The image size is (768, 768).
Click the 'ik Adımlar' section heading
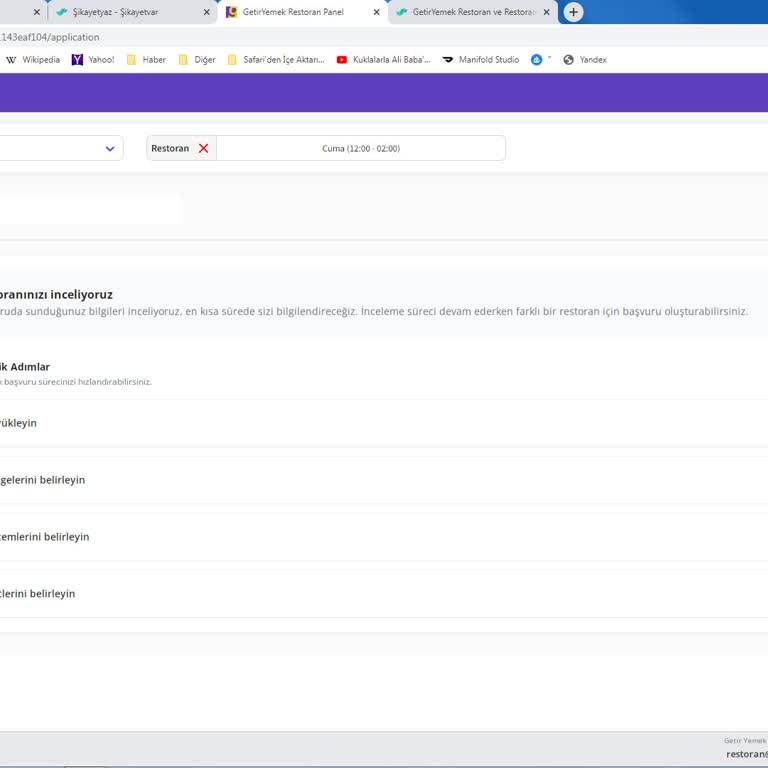pos(25,367)
